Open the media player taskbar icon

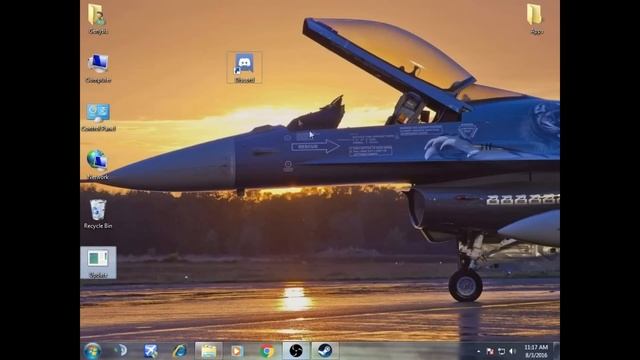[x=237, y=351]
